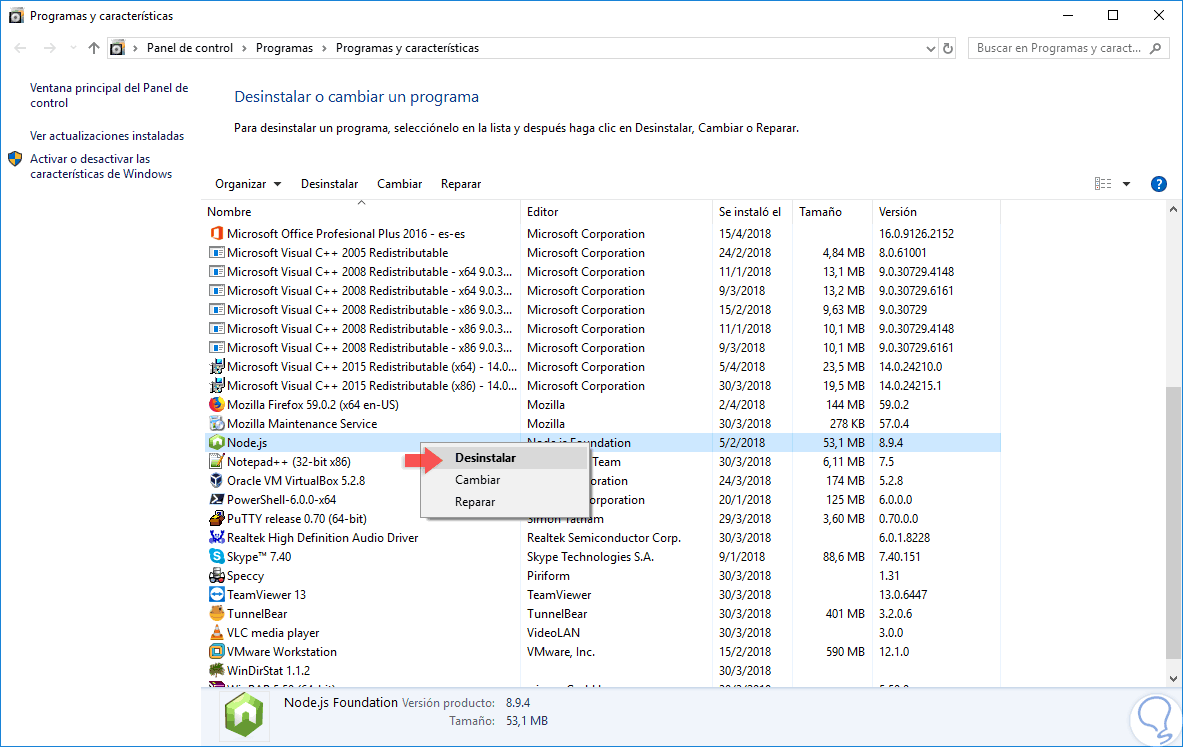Image resolution: width=1183 pixels, height=747 pixels.
Task: Click the up-one-level arrow
Action: point(94,48)
